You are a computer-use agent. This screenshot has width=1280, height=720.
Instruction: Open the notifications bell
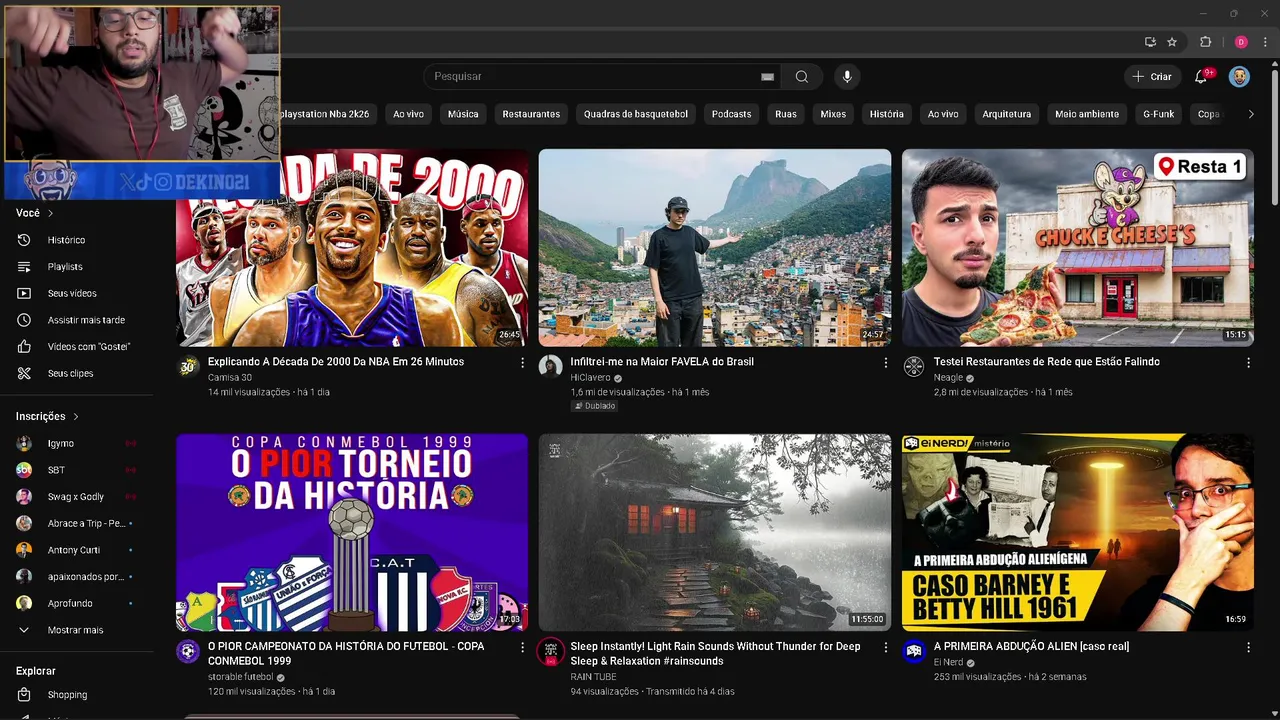1201,77
